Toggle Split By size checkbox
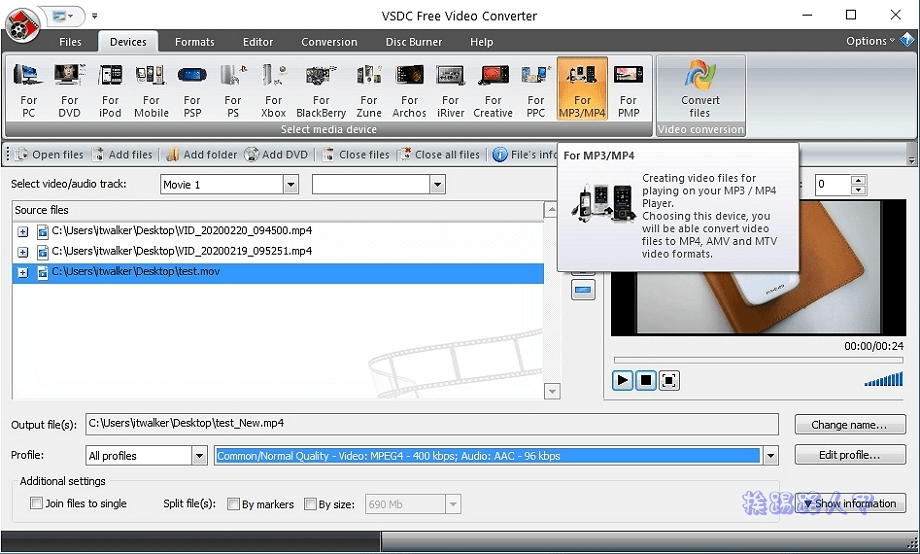The height and width of the screenshot is (554, 920). pos(310,504)
